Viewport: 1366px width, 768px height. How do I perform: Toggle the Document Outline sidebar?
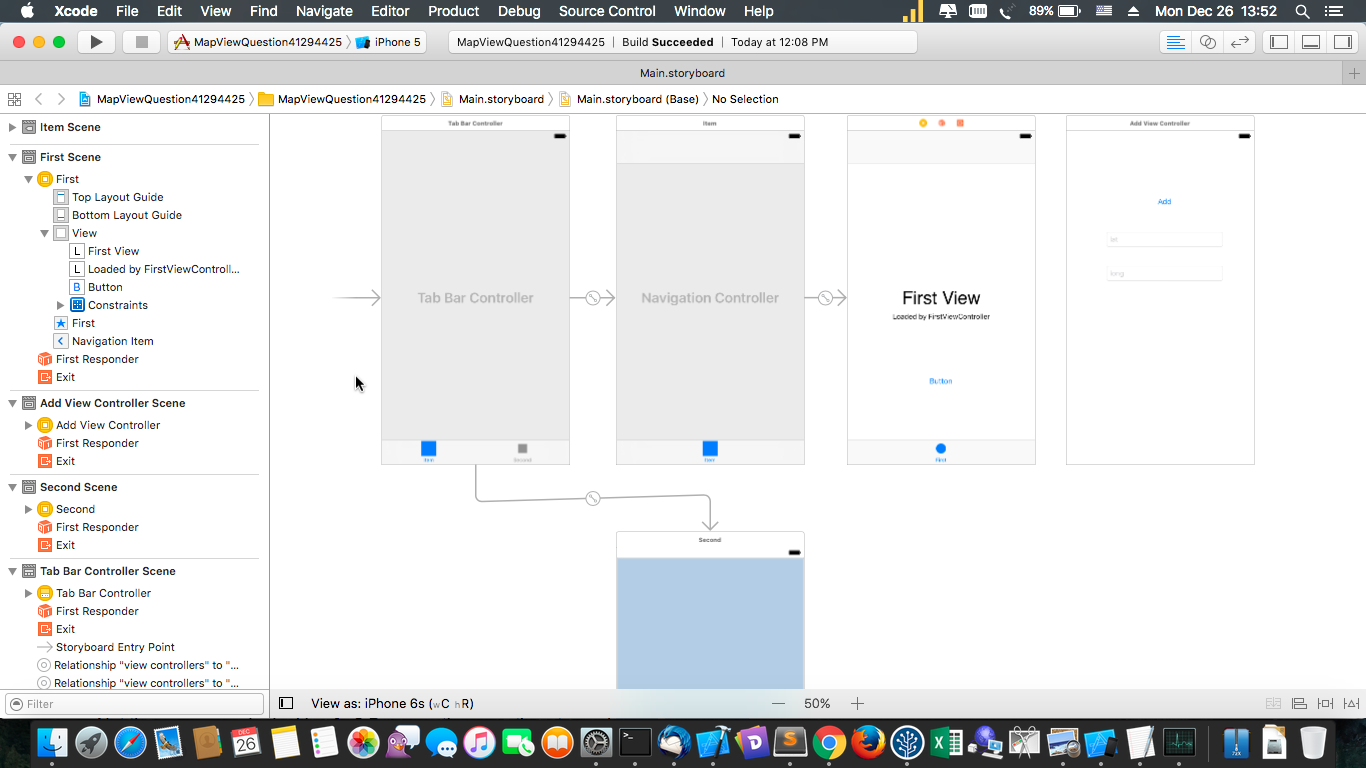(x=286, y=704)
